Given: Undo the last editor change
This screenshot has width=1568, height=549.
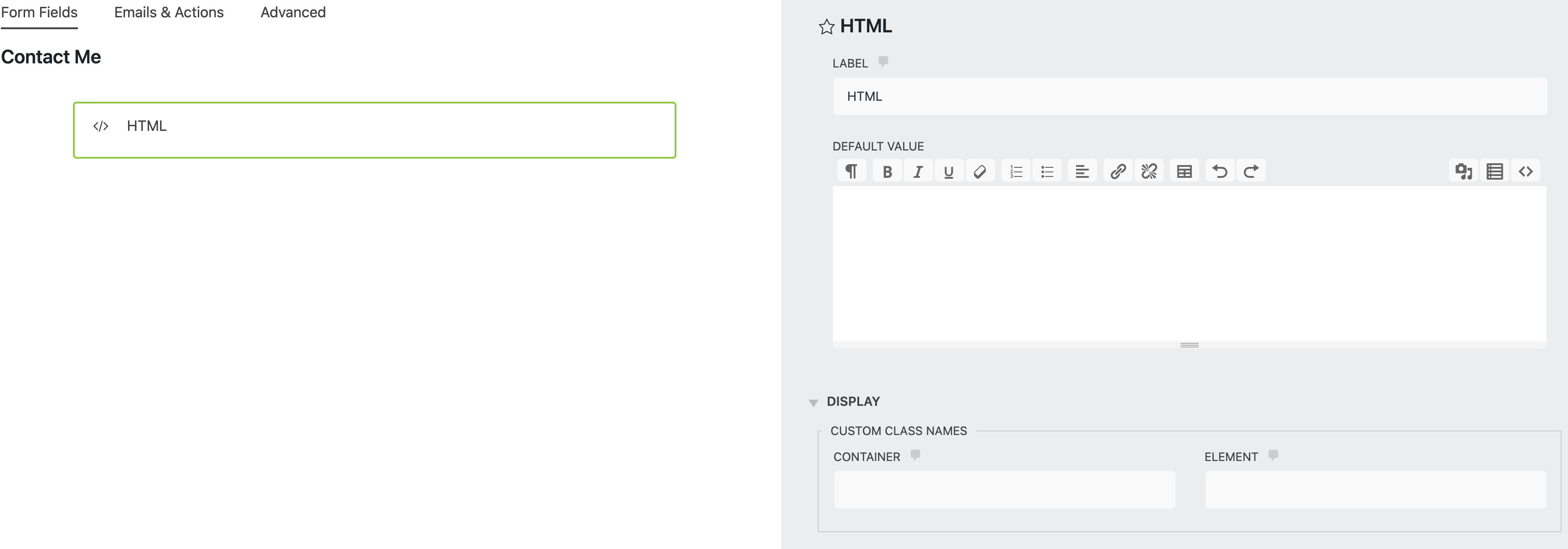Looking at the screenshot, I should pos(1220,171).
